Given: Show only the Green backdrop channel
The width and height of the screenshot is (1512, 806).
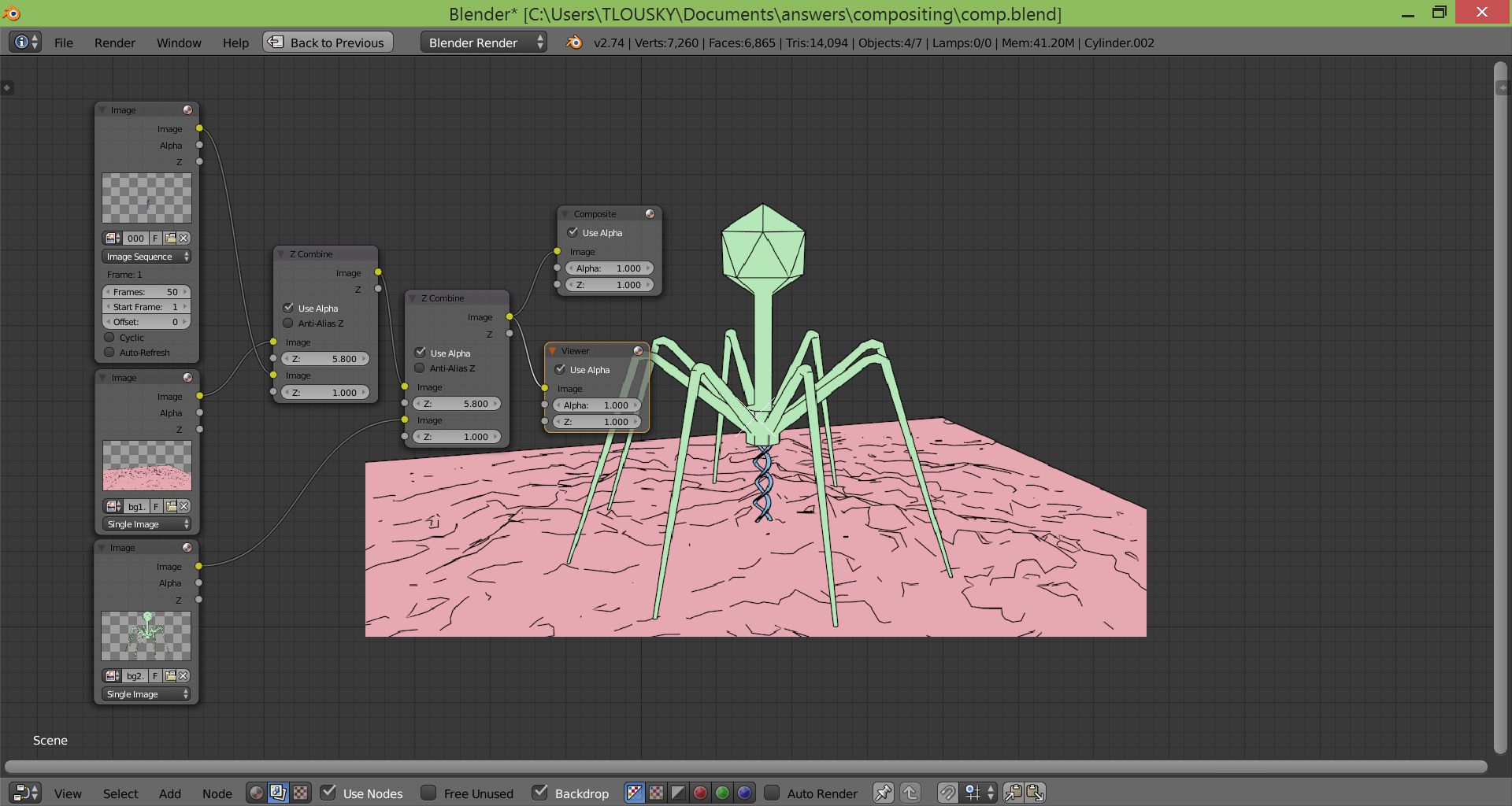Looking at the screenshot, I should click(x=722, y=793).
